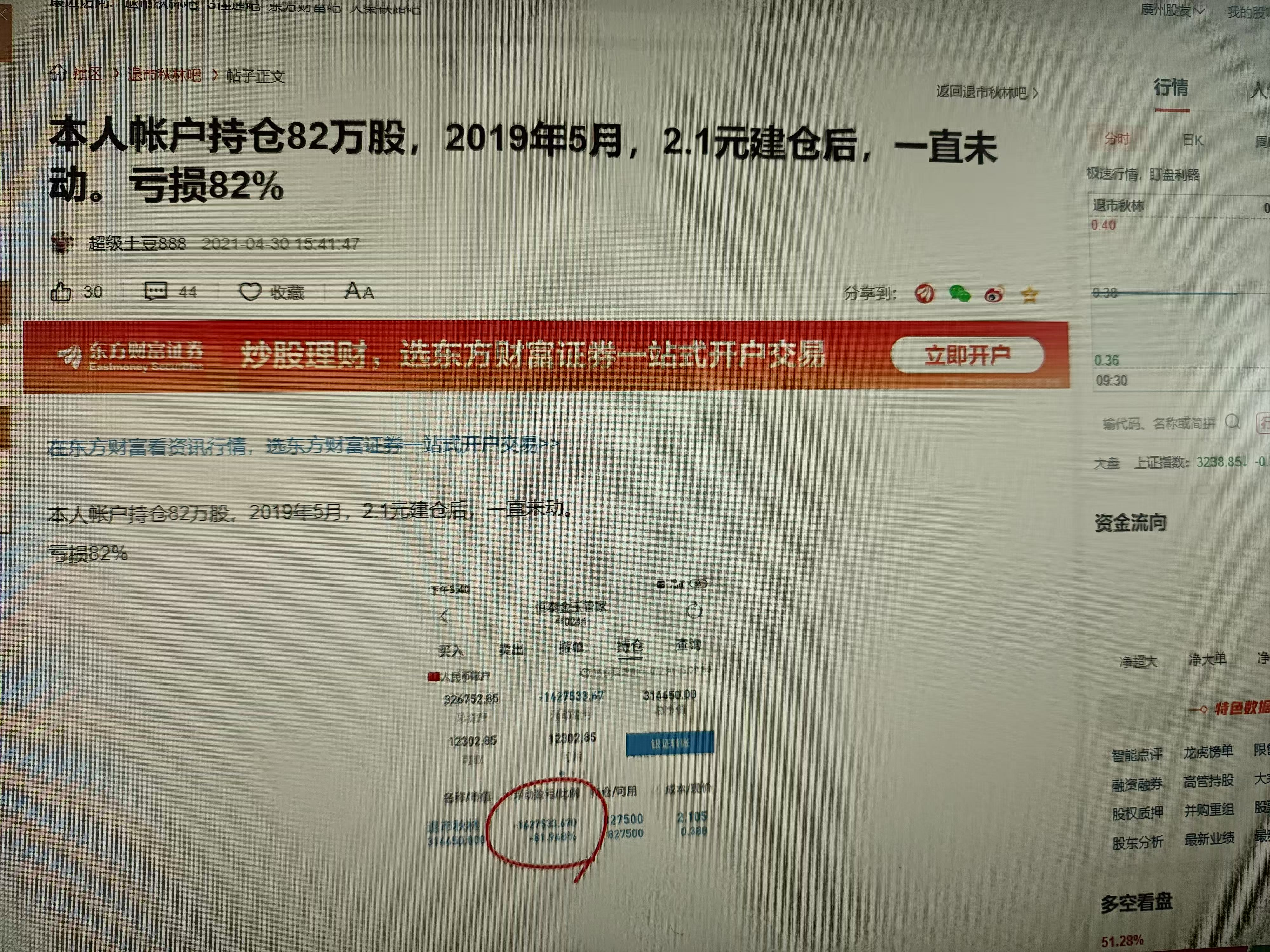Share via red Eastmoney icon
Screen dimensions: 1270x952
click(x=924, y=294)
